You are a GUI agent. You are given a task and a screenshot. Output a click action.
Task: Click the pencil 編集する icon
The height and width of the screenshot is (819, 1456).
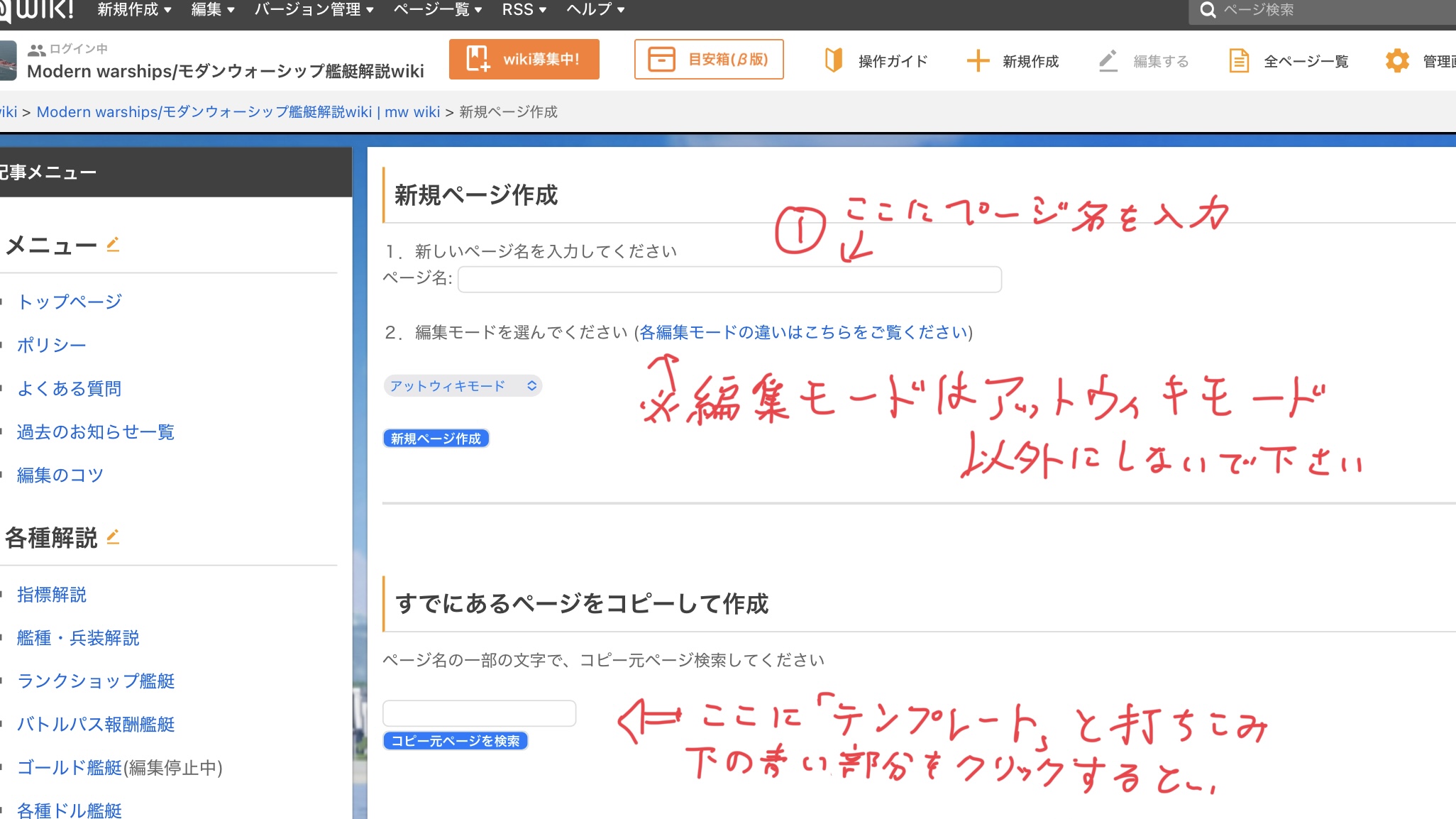(1108, 61)
